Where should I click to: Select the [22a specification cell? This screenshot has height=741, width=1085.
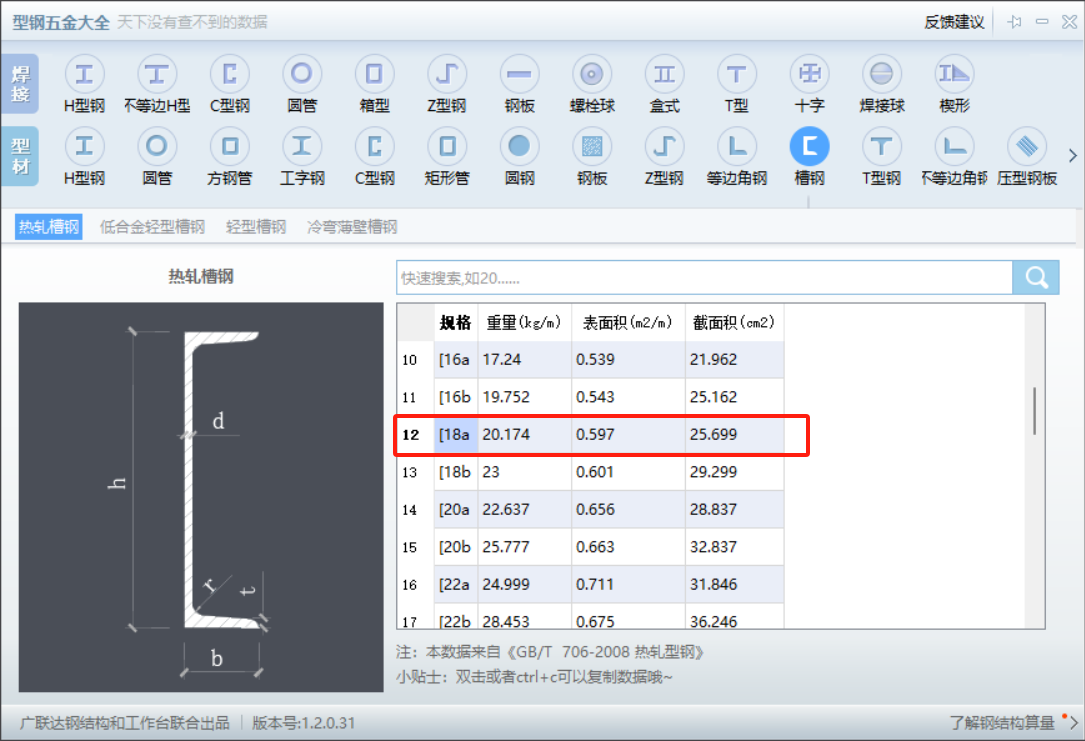tap(456, 585)
